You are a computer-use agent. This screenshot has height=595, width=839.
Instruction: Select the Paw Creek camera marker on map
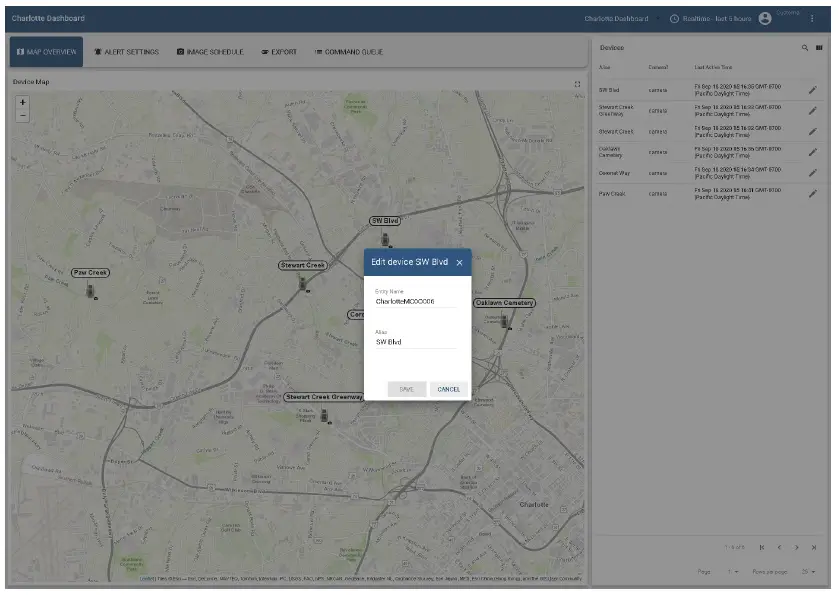(91, 291)
